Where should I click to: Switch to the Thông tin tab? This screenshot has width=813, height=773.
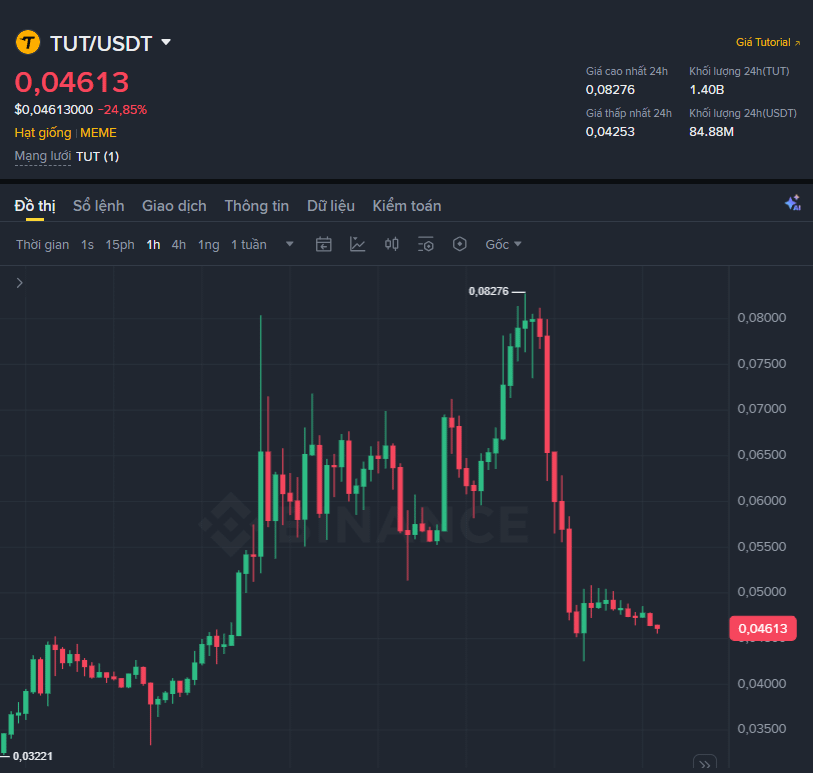coord(257,206)
